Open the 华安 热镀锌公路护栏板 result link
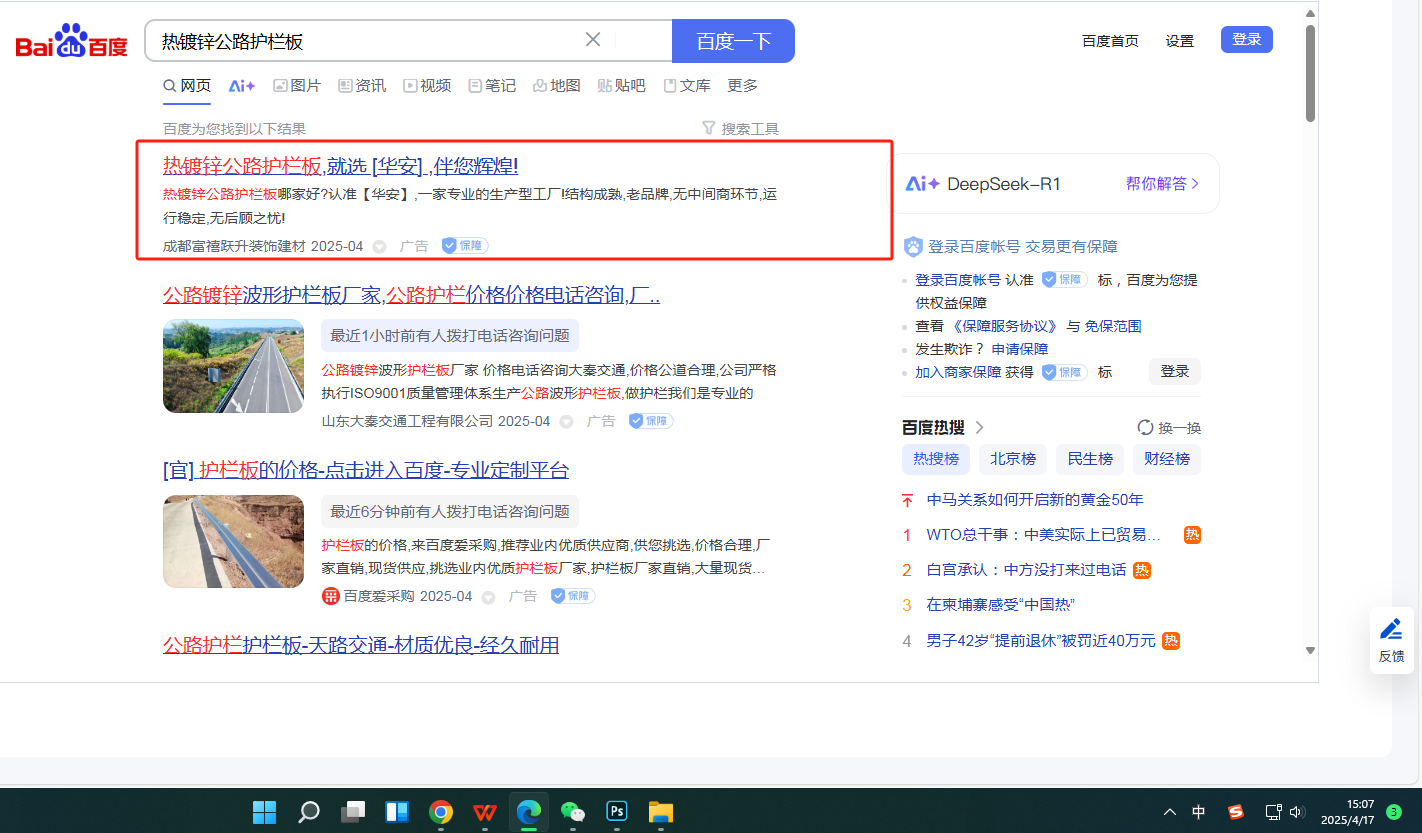This screenshot has height=833, width=1422. [340, 166]
